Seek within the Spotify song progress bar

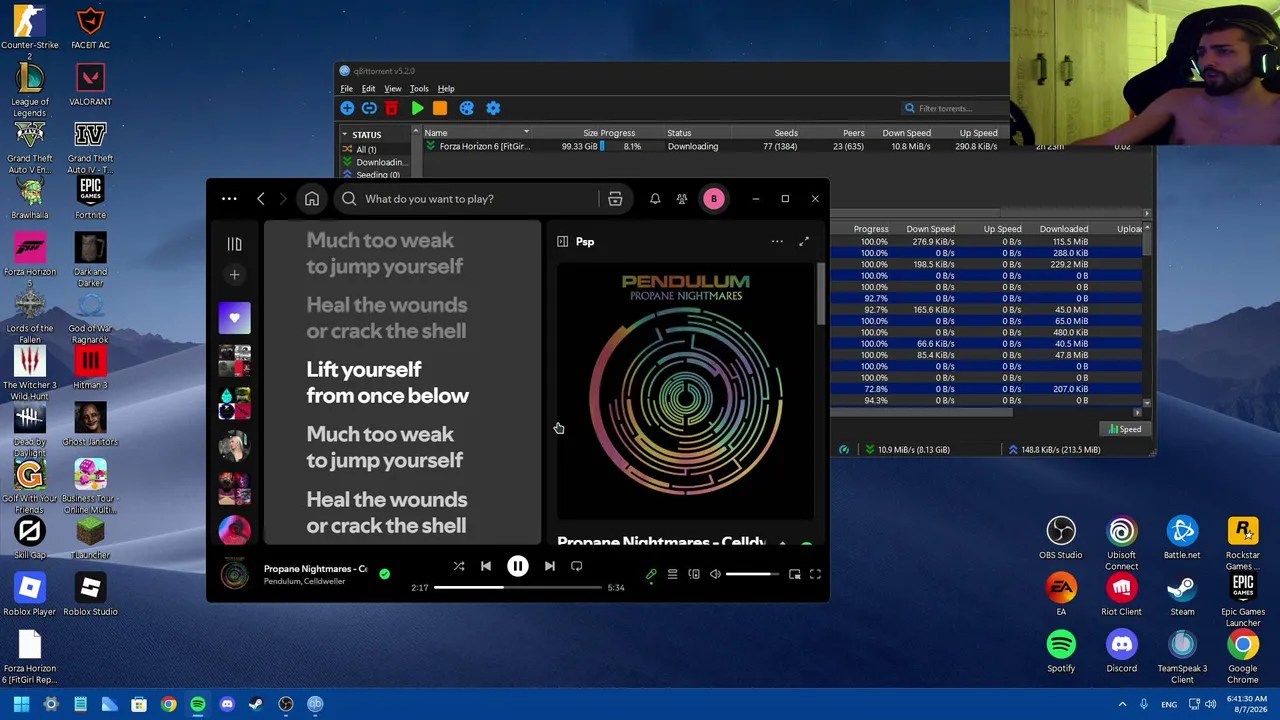tap(518, 587)
